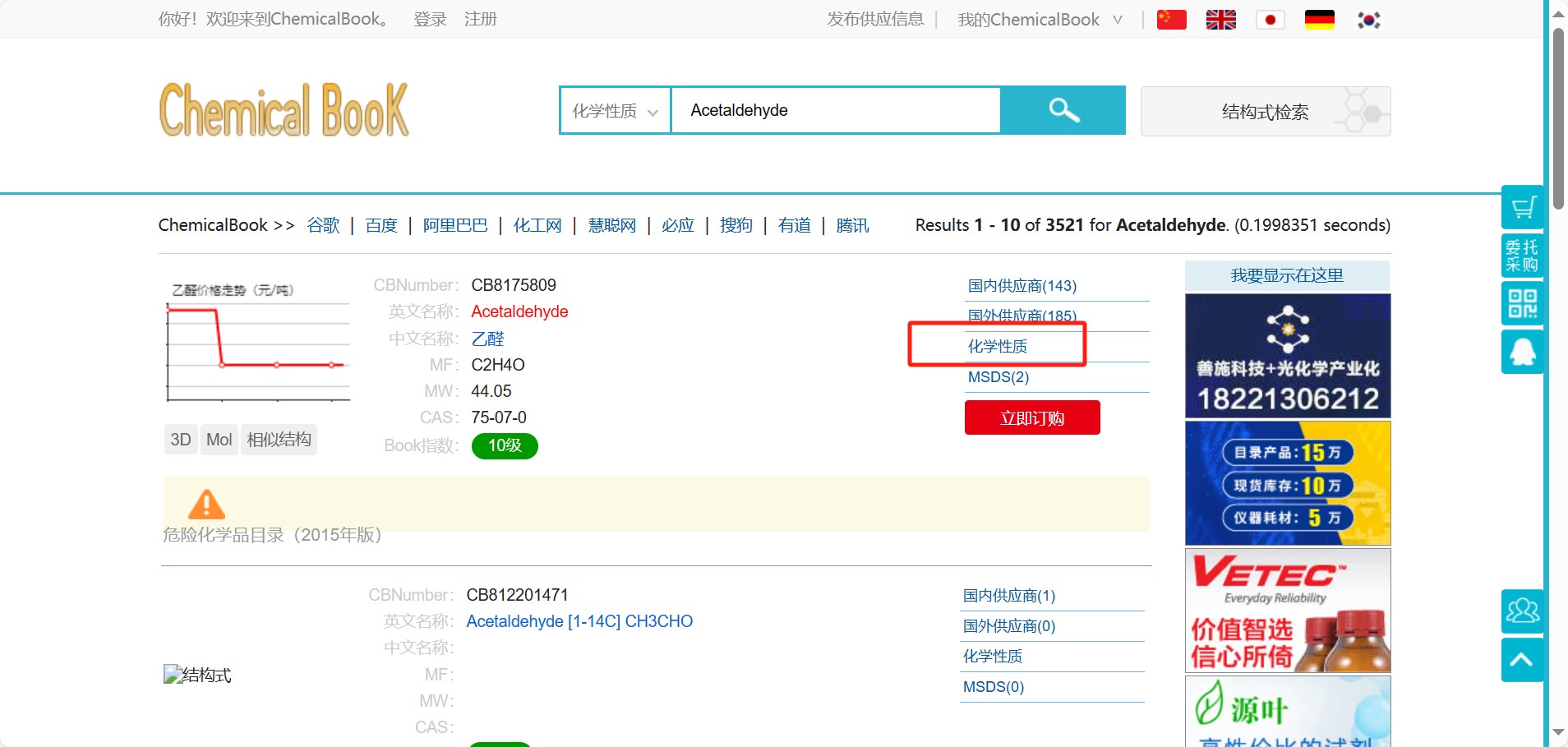Show the QR code sidebar icon
1568x747 pixels.
[1522, 303]
